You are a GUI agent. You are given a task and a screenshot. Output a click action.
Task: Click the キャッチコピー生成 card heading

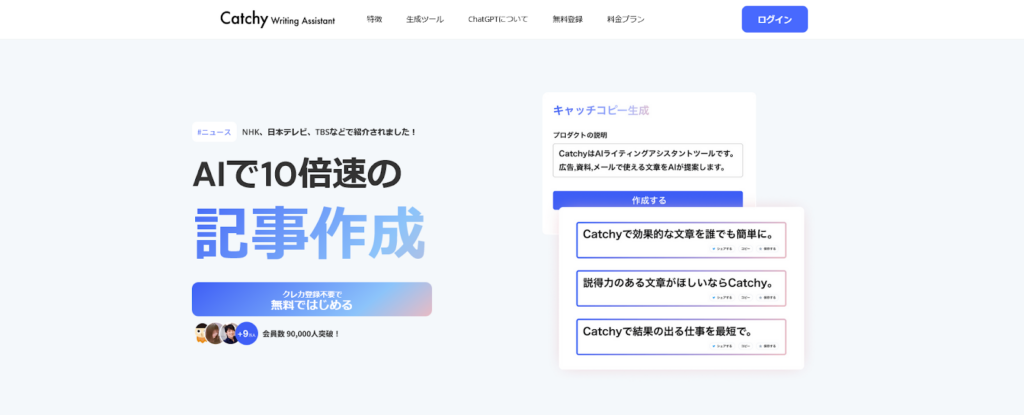[601, 110]
